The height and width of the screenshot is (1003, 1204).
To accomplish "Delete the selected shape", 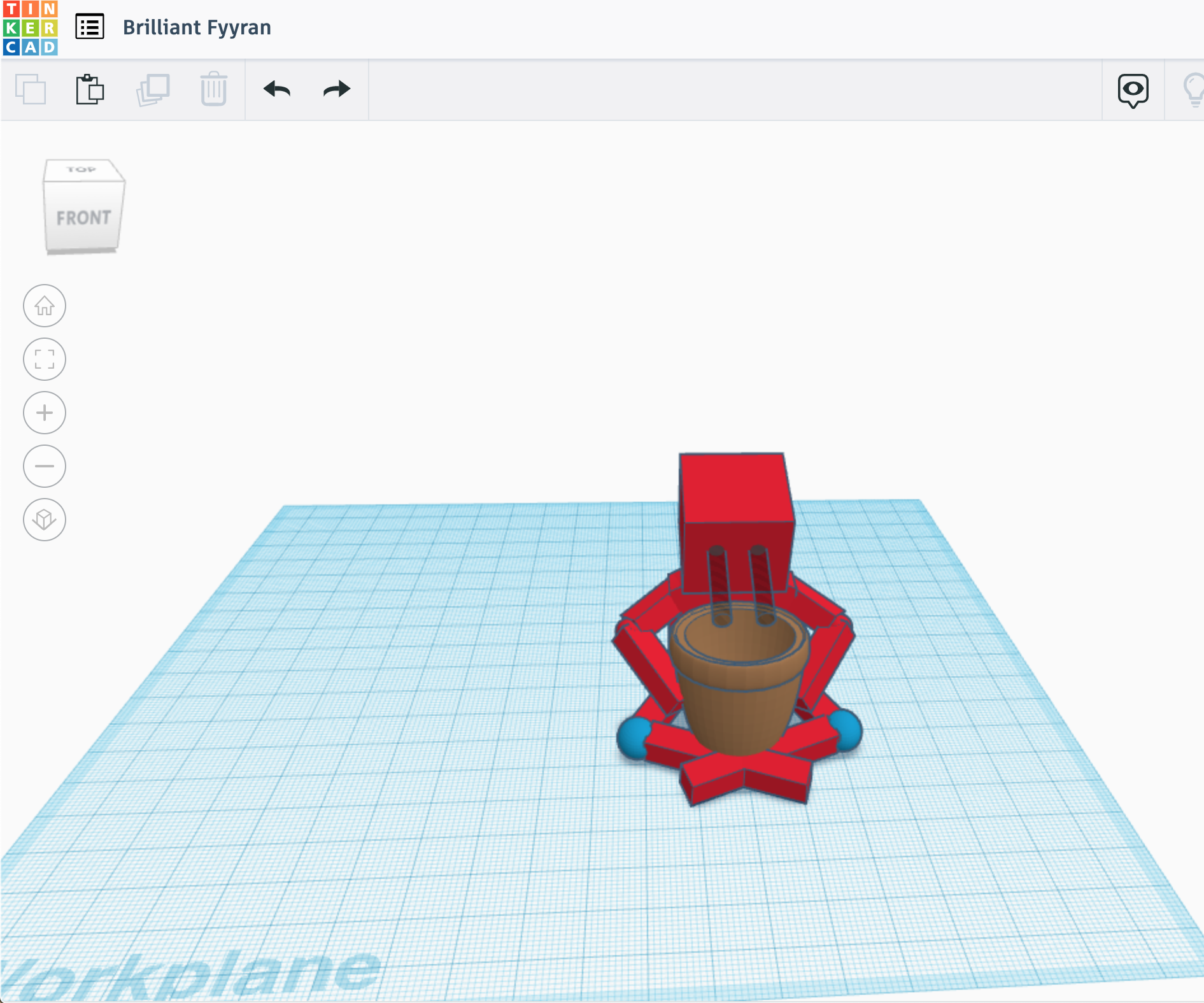I will tap(213, 89).
